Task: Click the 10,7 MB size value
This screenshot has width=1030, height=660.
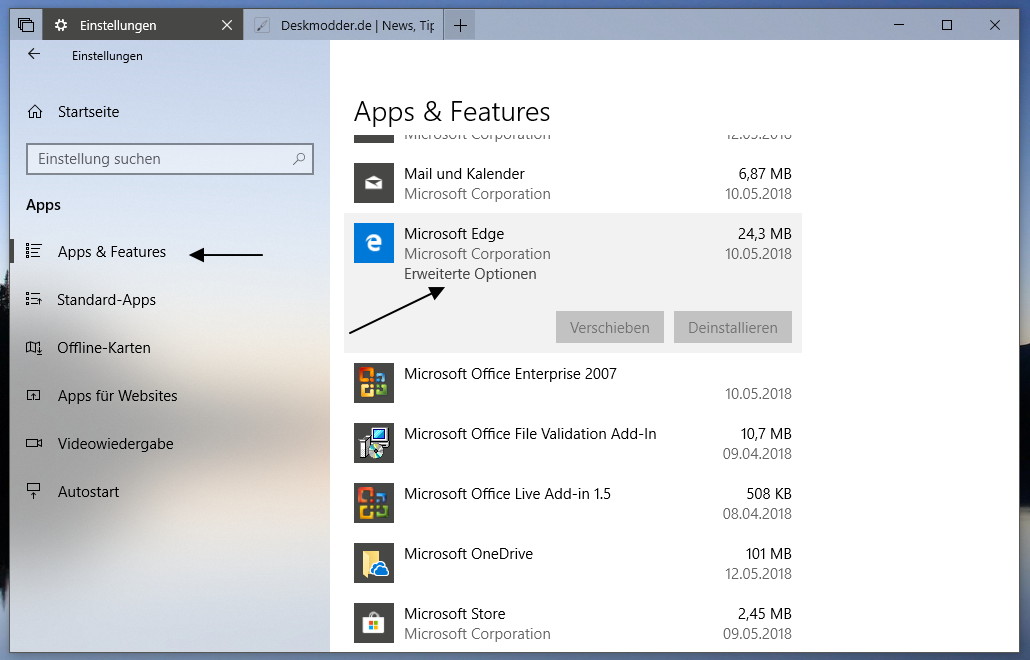Action: pyautogui.click(x=766, y=434)
